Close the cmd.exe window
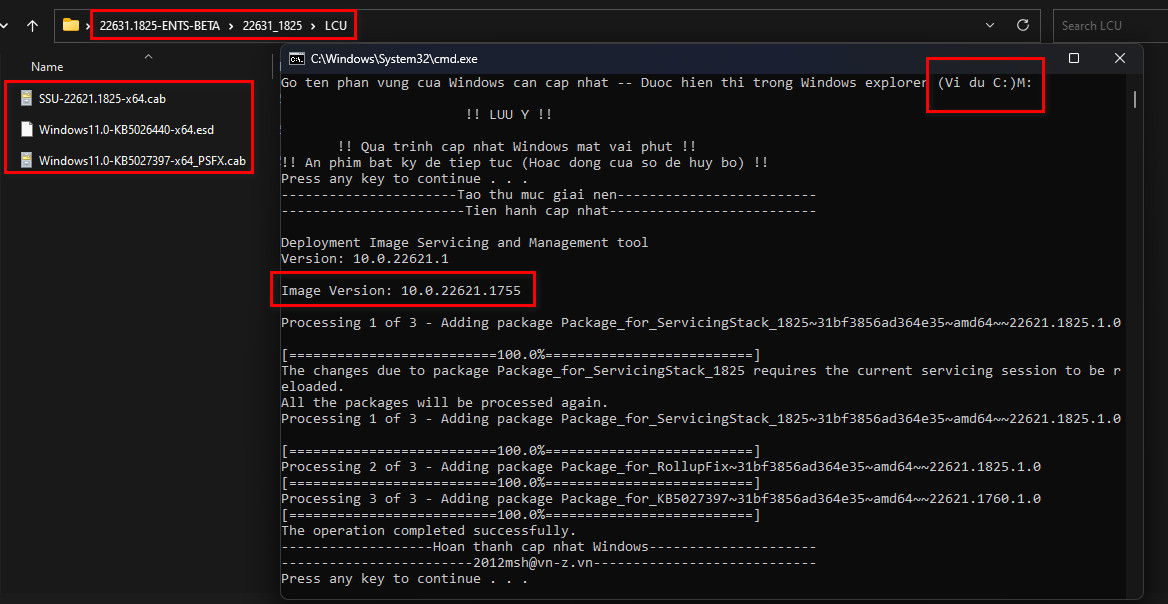The height and width of the screenshot is (604, 1168). tap(1120, 58)
